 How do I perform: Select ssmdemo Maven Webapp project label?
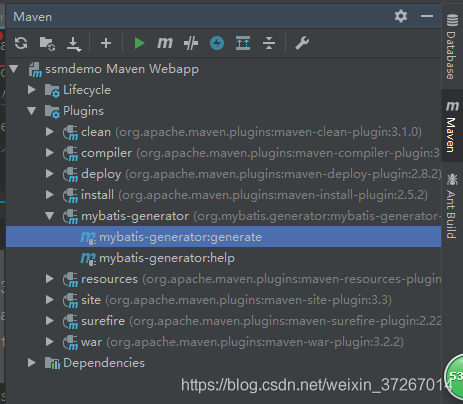(122, 69)
